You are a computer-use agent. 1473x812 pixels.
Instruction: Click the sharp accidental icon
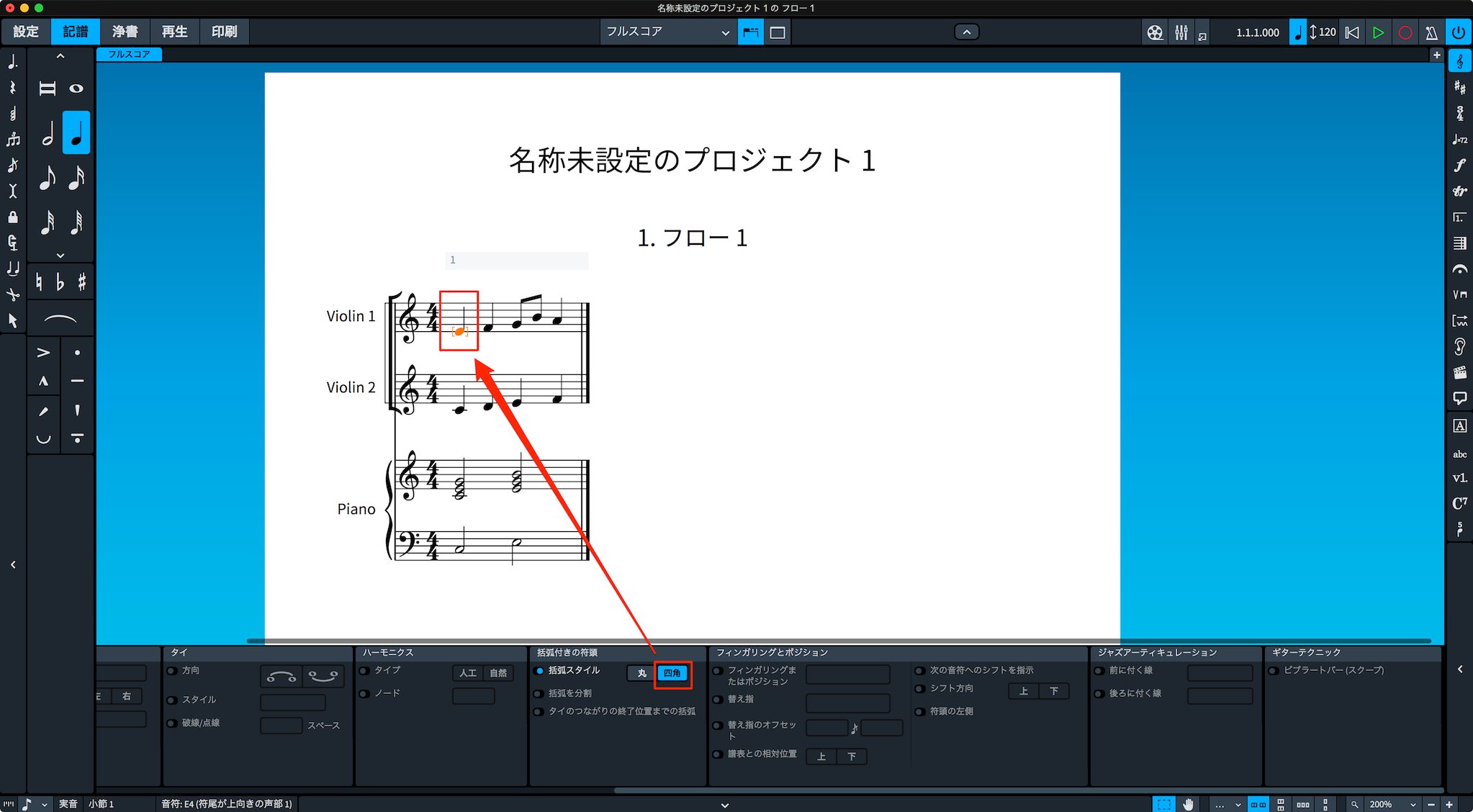(82, 282)
